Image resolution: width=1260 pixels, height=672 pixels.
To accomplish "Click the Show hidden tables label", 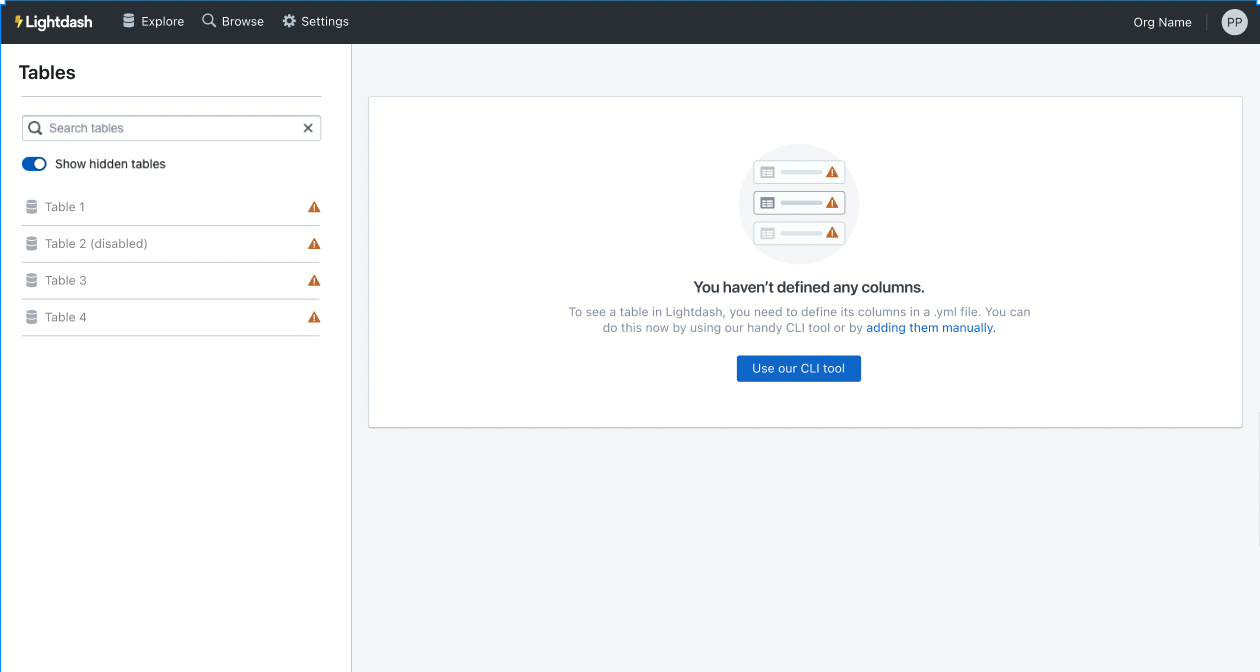I will click(110, 164).
